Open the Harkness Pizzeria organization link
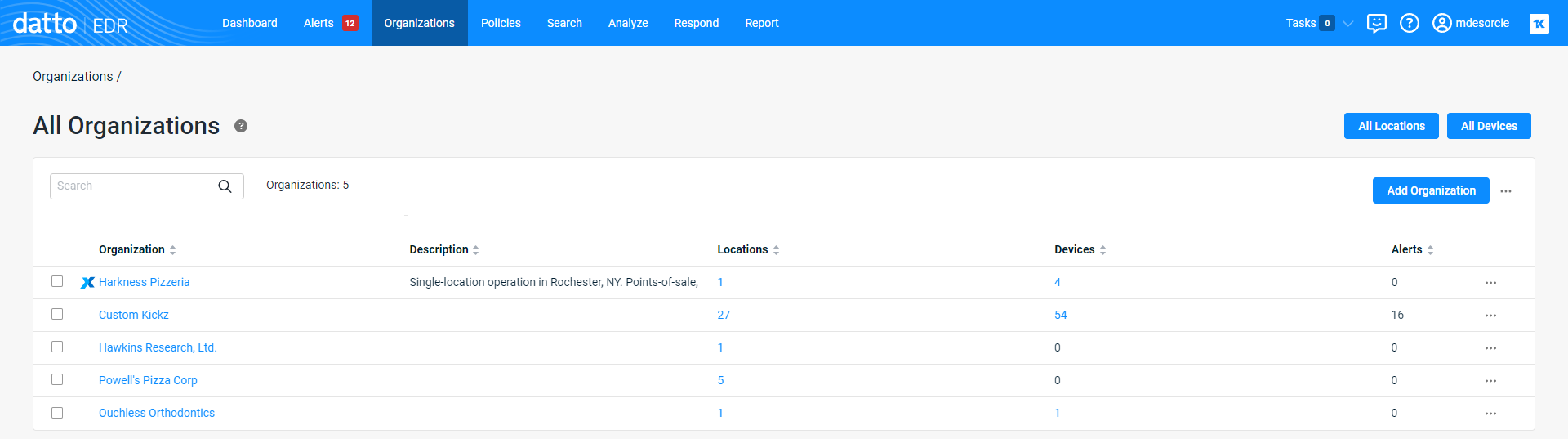1568x439 pixels. click(145, 282)
